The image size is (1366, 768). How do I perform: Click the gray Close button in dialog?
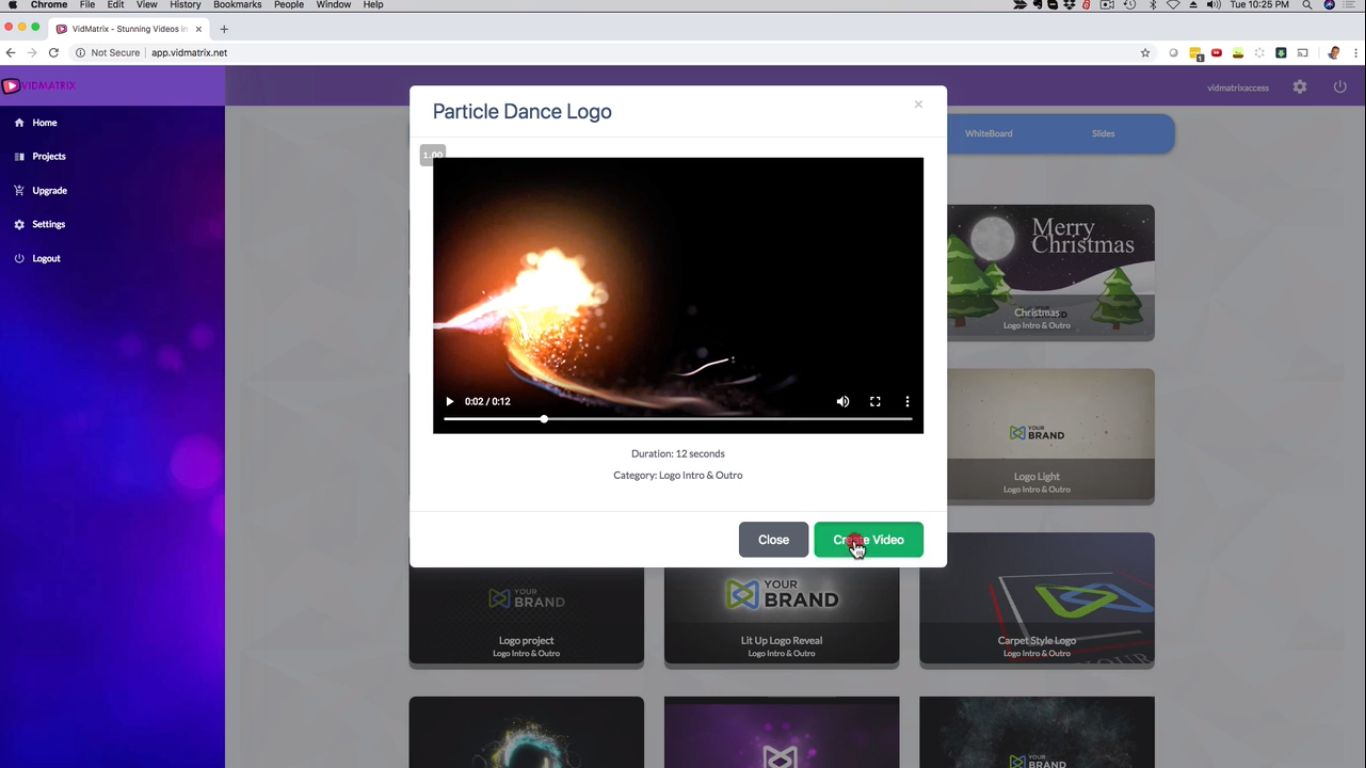pyautogui.click(x=773, y=540)
